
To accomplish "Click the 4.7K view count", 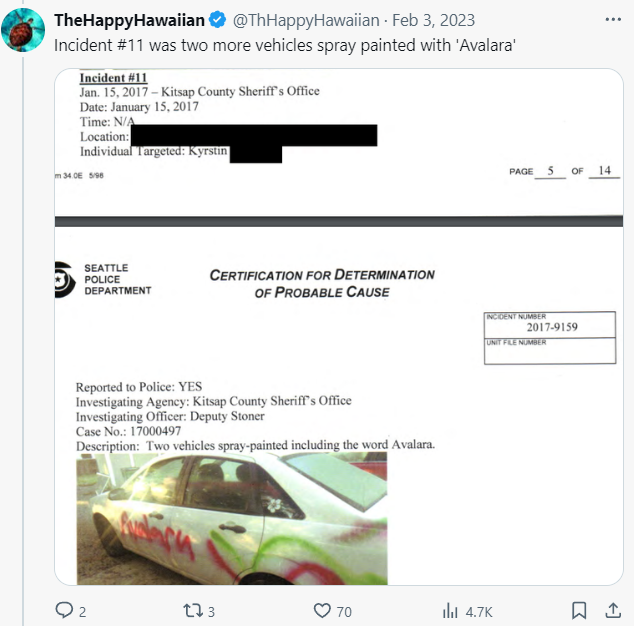I will 479,612.
